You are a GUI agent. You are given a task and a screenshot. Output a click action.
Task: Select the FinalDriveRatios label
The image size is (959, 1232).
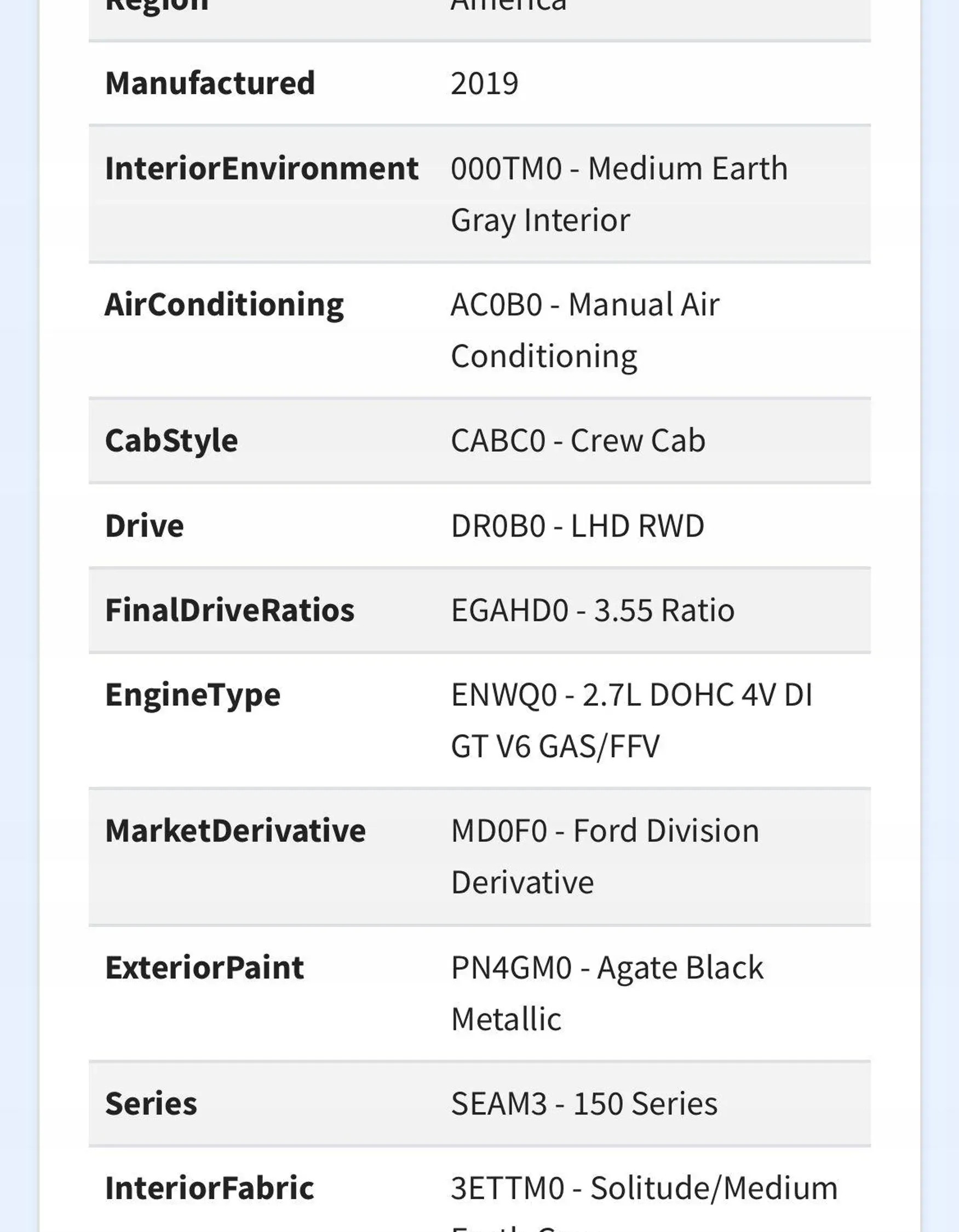point(229,611)
